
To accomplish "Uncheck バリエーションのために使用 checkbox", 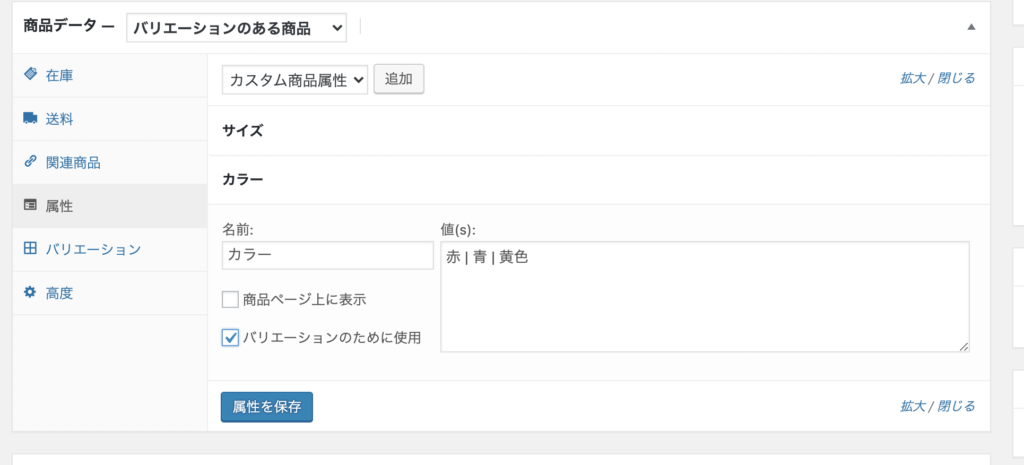I will [x=230, y=338].
